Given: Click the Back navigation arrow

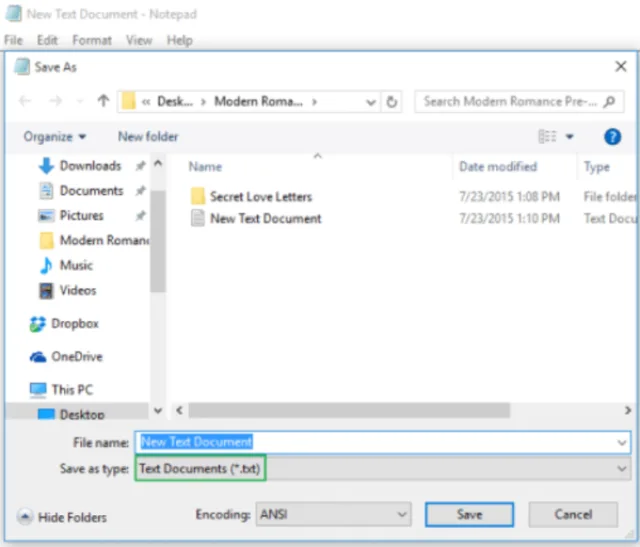Looking at the screenshot, I should point(25,101).
